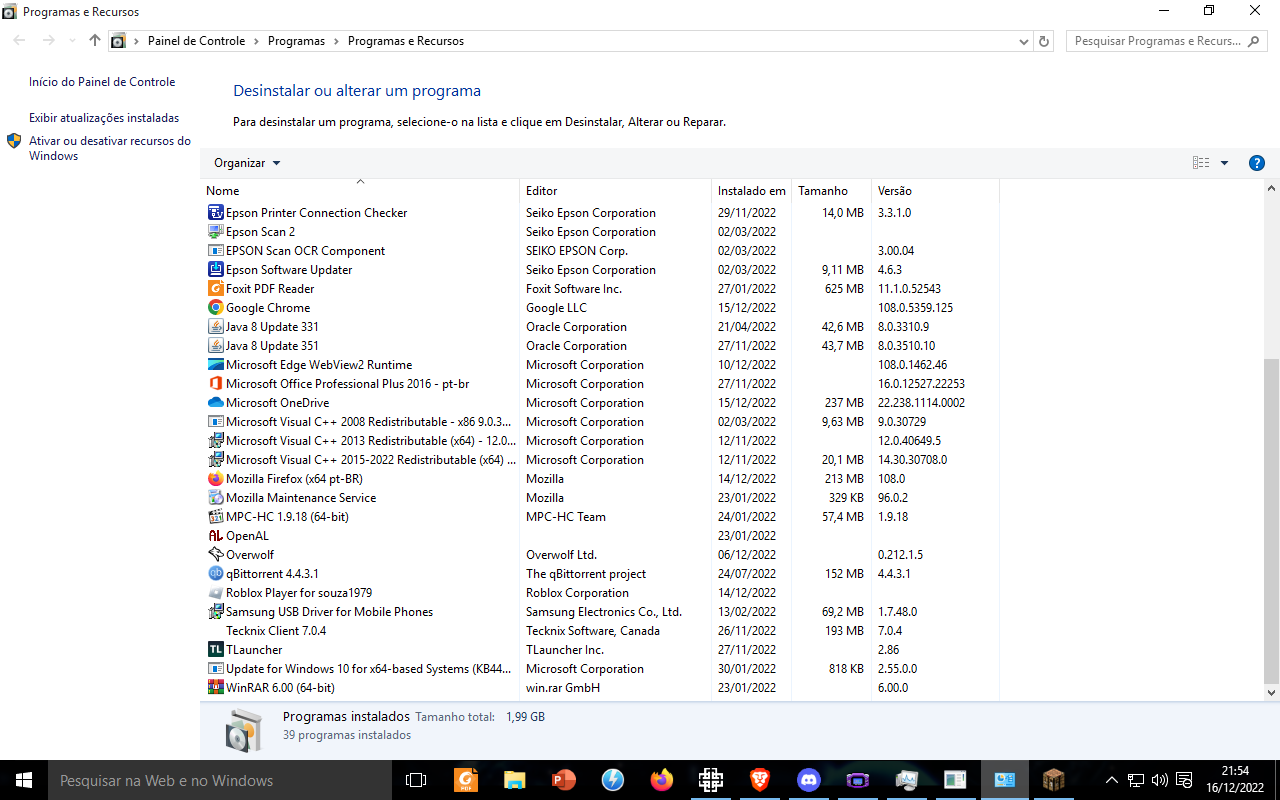Open the Organizar dropdown menu

pos(247,163)
